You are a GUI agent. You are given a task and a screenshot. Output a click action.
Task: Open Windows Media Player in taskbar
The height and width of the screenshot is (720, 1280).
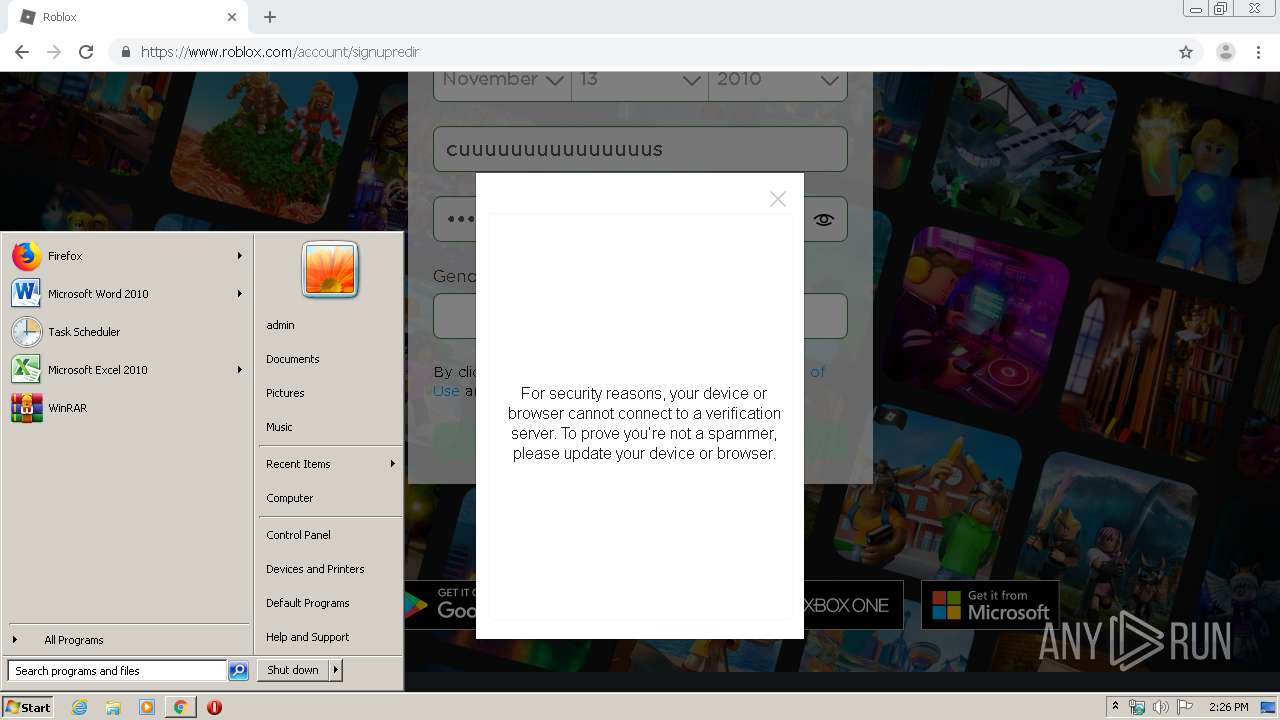147,707
